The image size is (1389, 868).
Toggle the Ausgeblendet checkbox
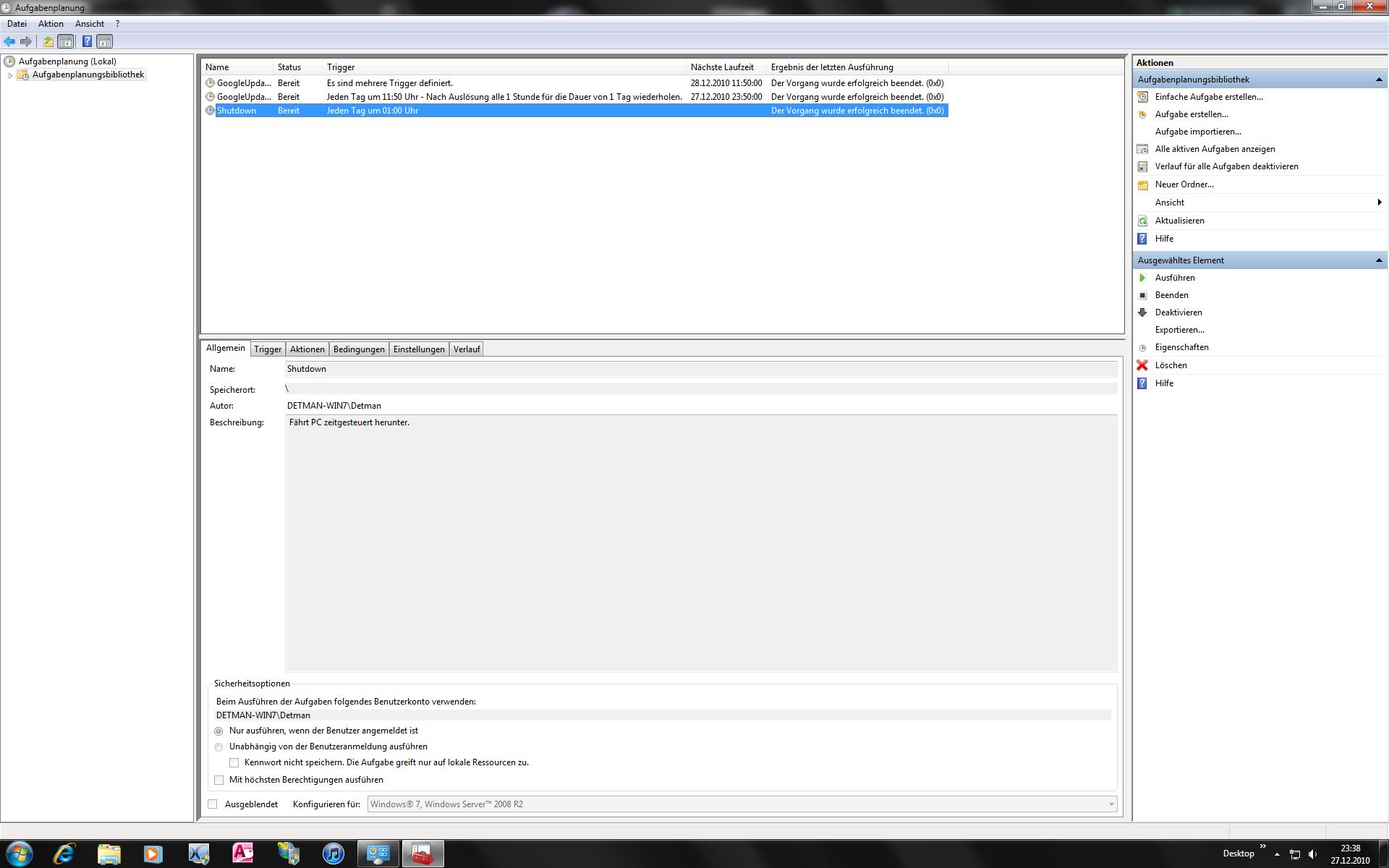(x=213, y=804)
